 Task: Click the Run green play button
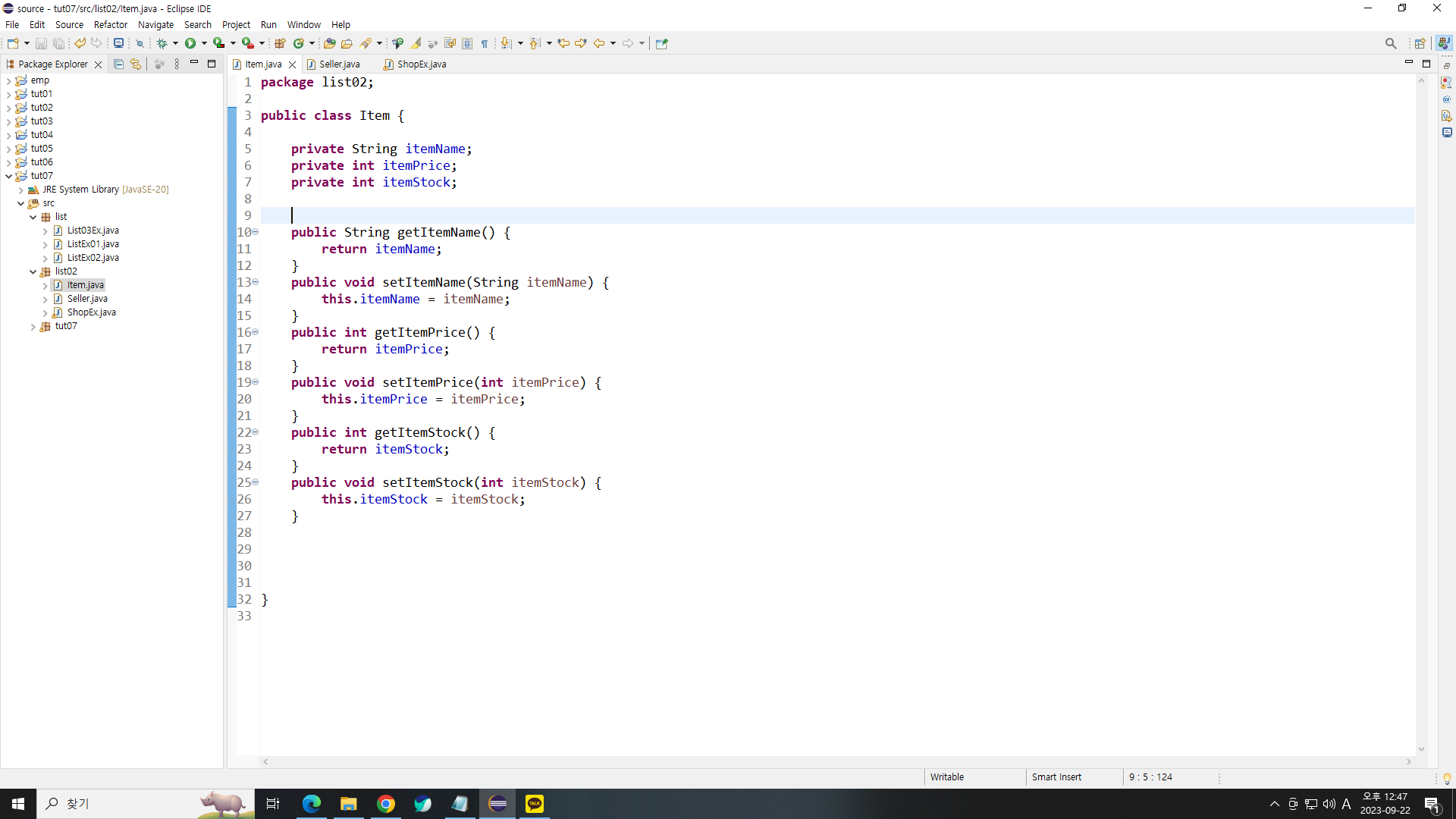[x=190, y=43]
